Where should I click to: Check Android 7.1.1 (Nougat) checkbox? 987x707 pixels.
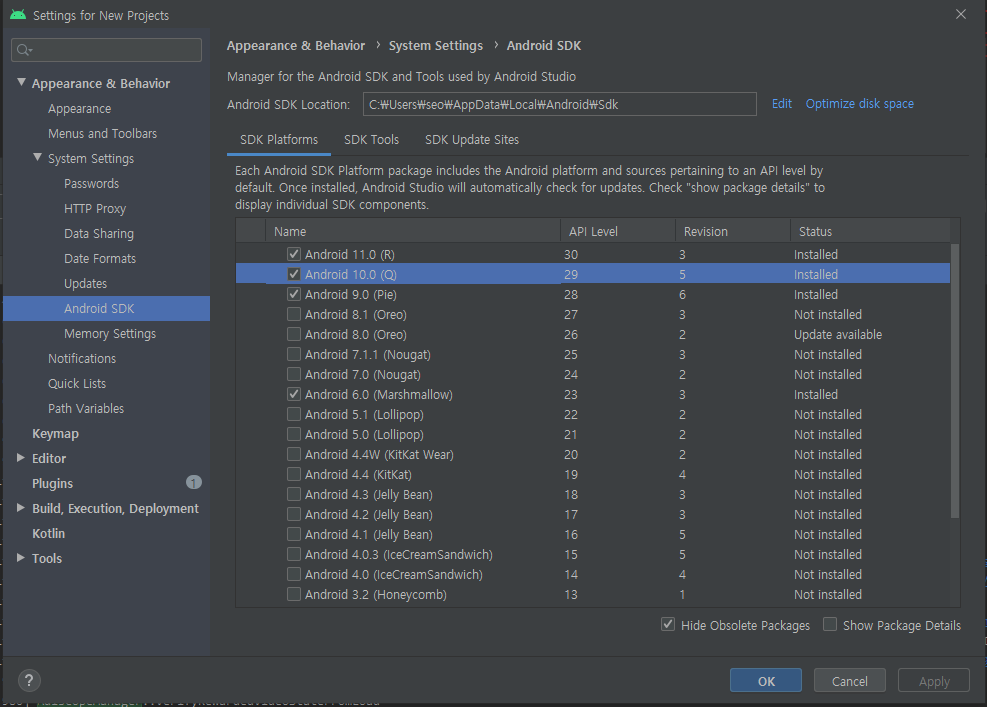click(294, 354)
